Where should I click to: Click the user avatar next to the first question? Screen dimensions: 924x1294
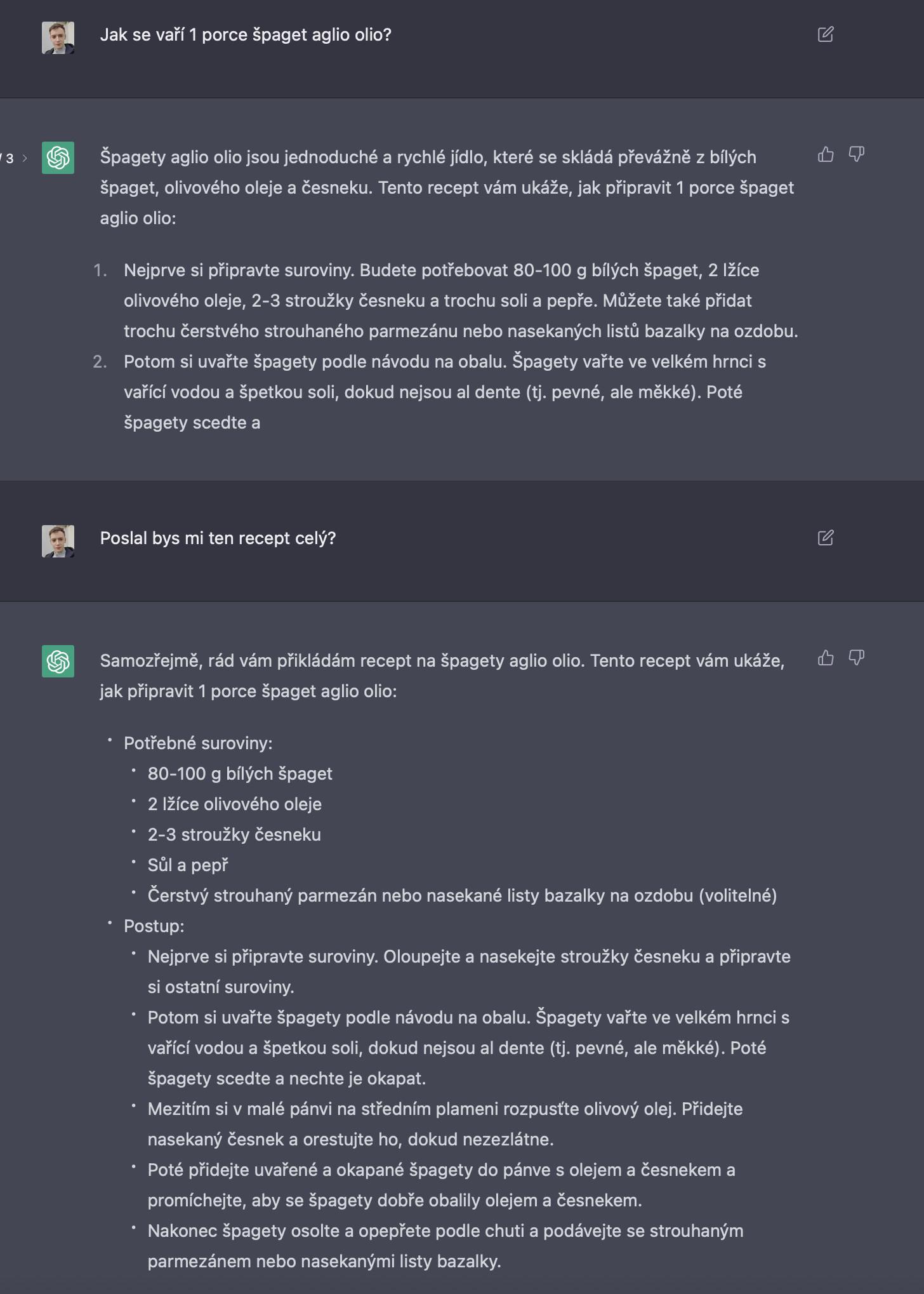coord(58,37)
